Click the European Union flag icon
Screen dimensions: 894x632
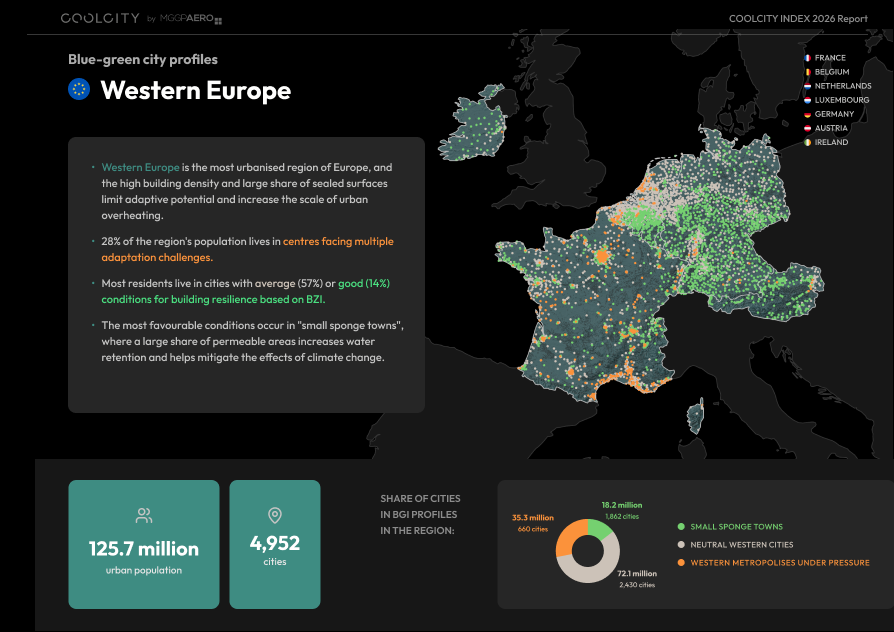point(79,89)
